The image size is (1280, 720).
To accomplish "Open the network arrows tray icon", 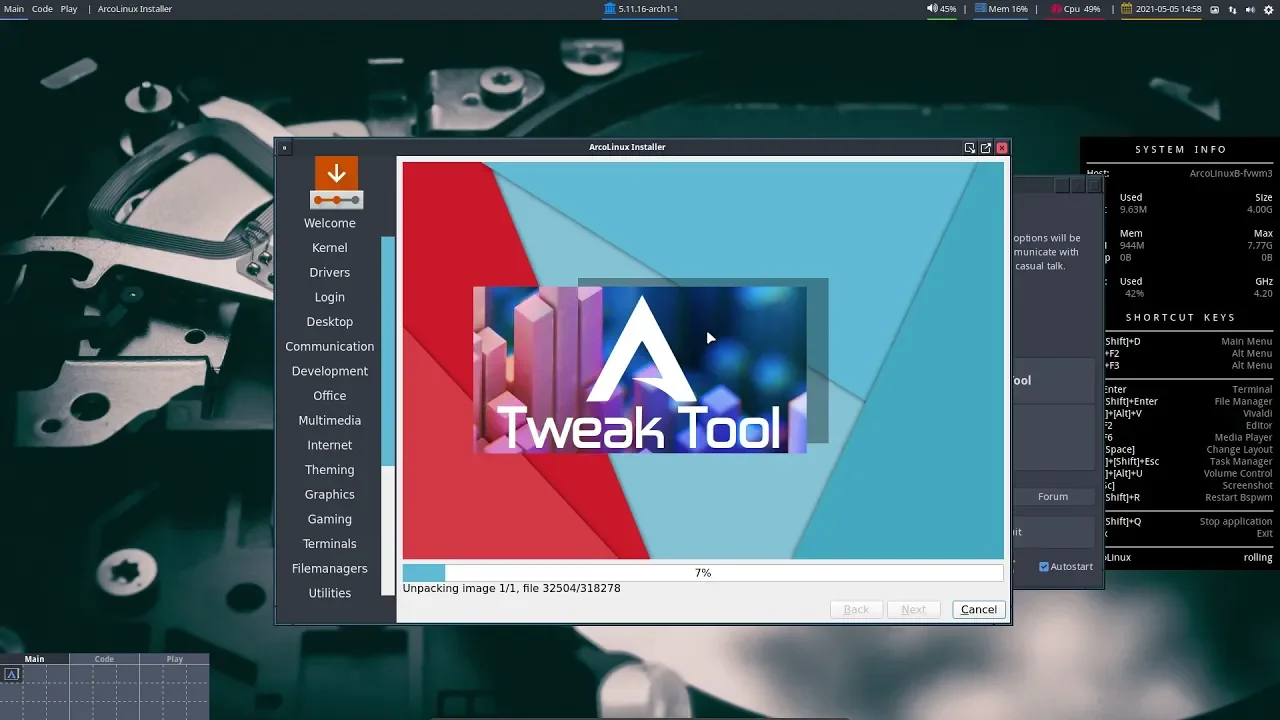I will 1233,9.
